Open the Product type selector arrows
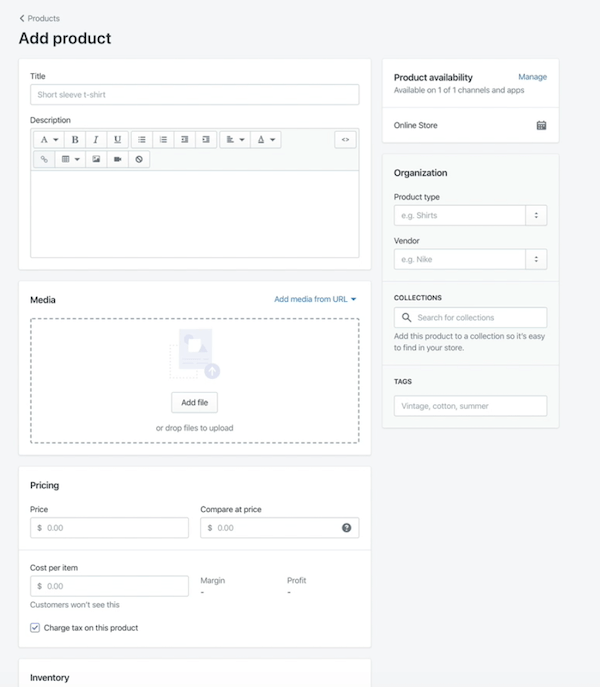600x687 pixels. coord(536,216)
